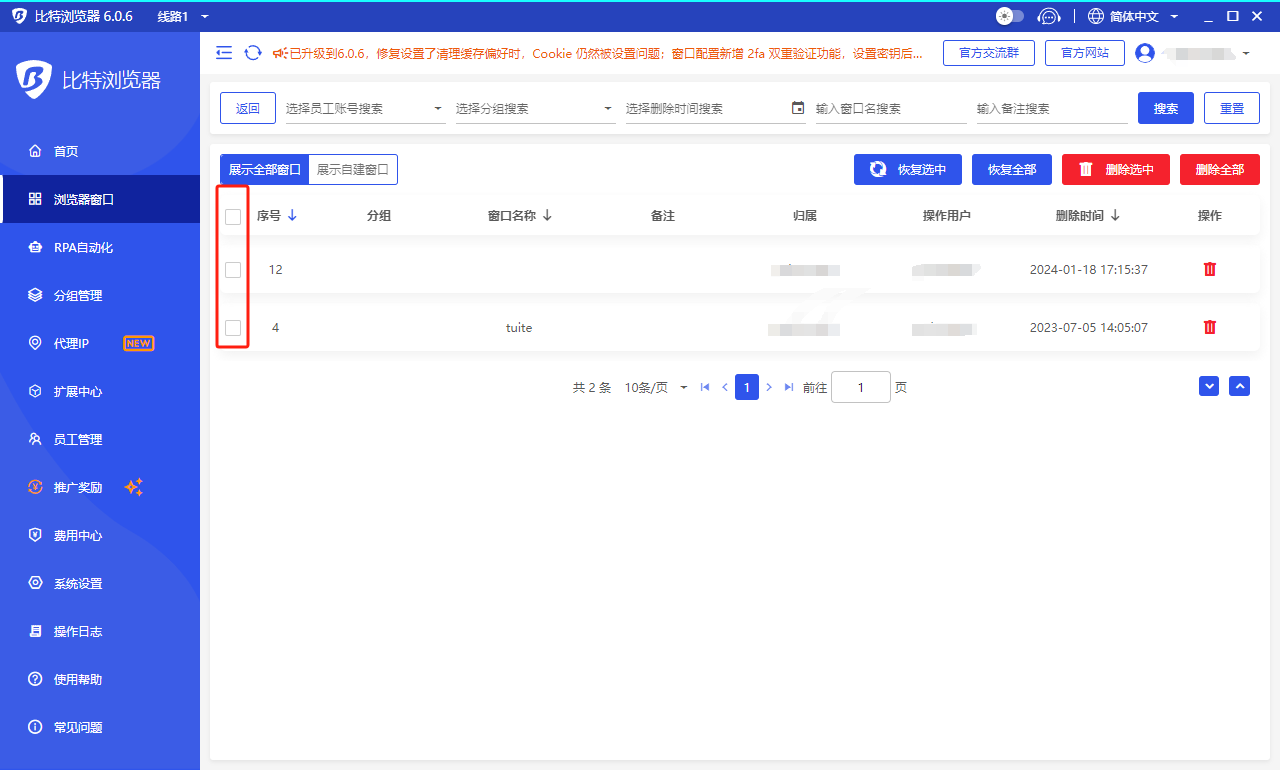Open 推广奖励 in the sidebar

(100, 487)
